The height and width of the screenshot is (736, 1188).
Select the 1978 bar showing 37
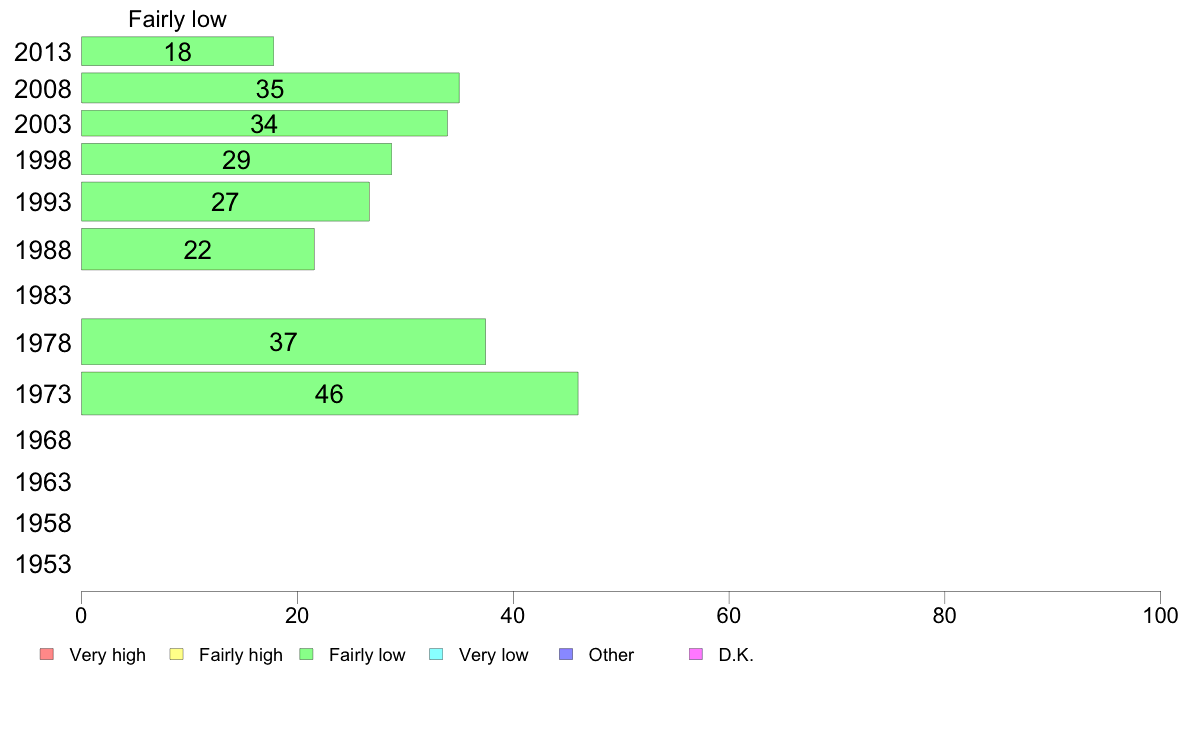click(283, 342)
